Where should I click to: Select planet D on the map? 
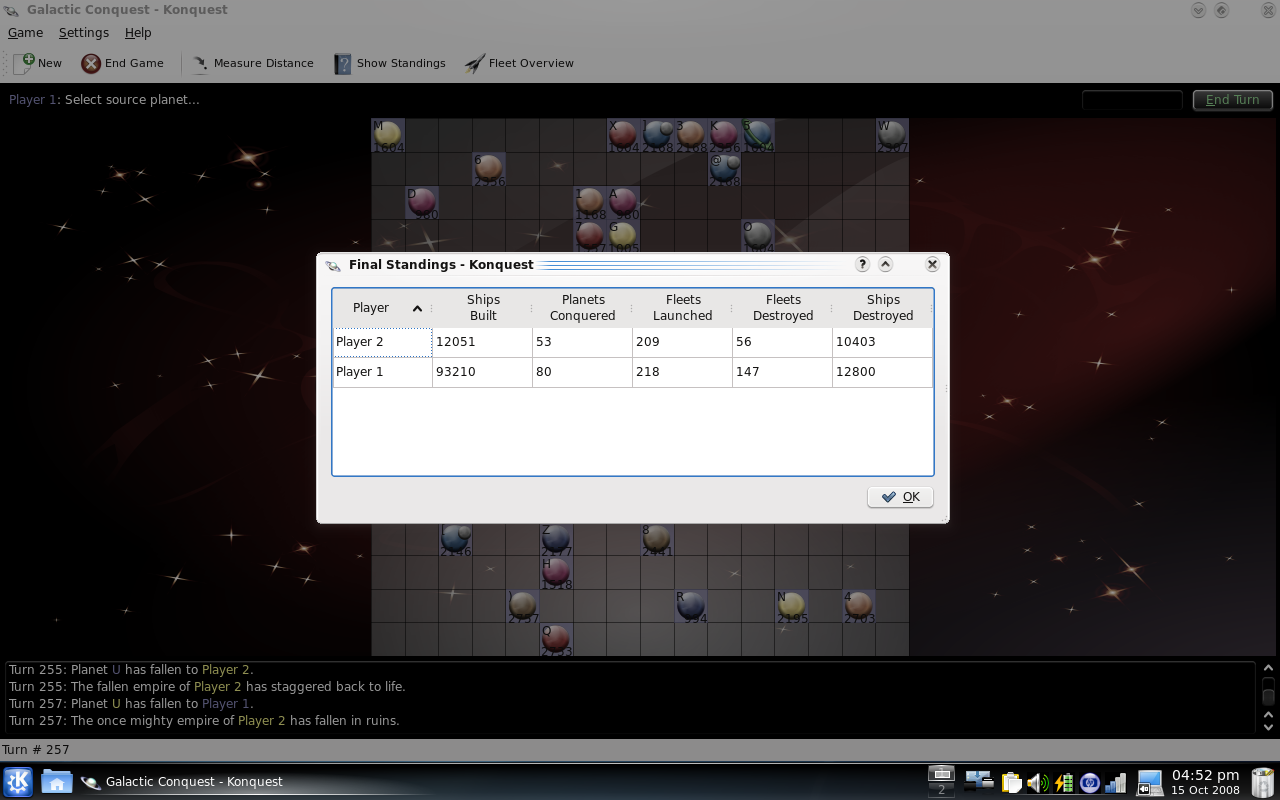(422, 202)
